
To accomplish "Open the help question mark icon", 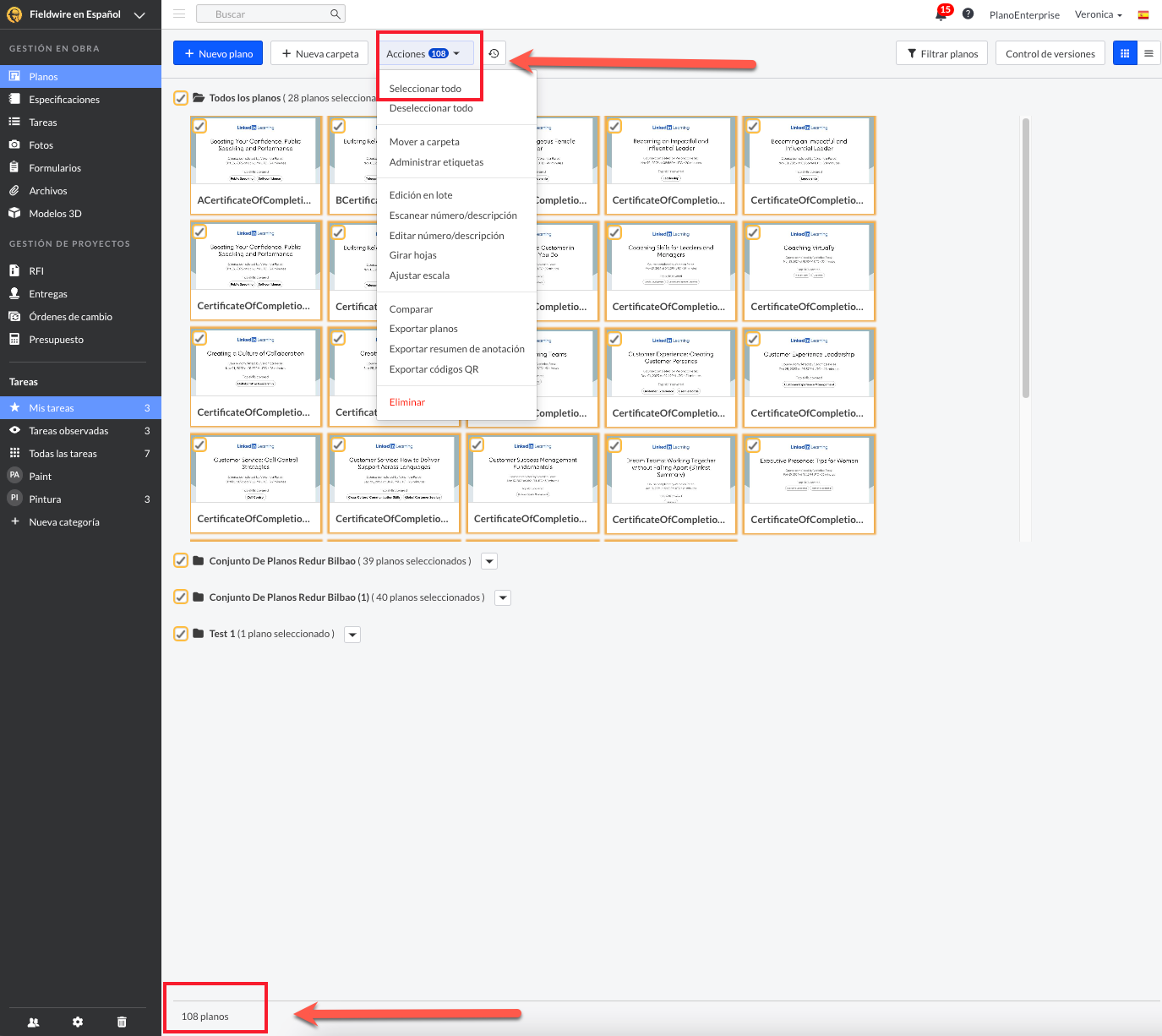I will coord(968,14).
